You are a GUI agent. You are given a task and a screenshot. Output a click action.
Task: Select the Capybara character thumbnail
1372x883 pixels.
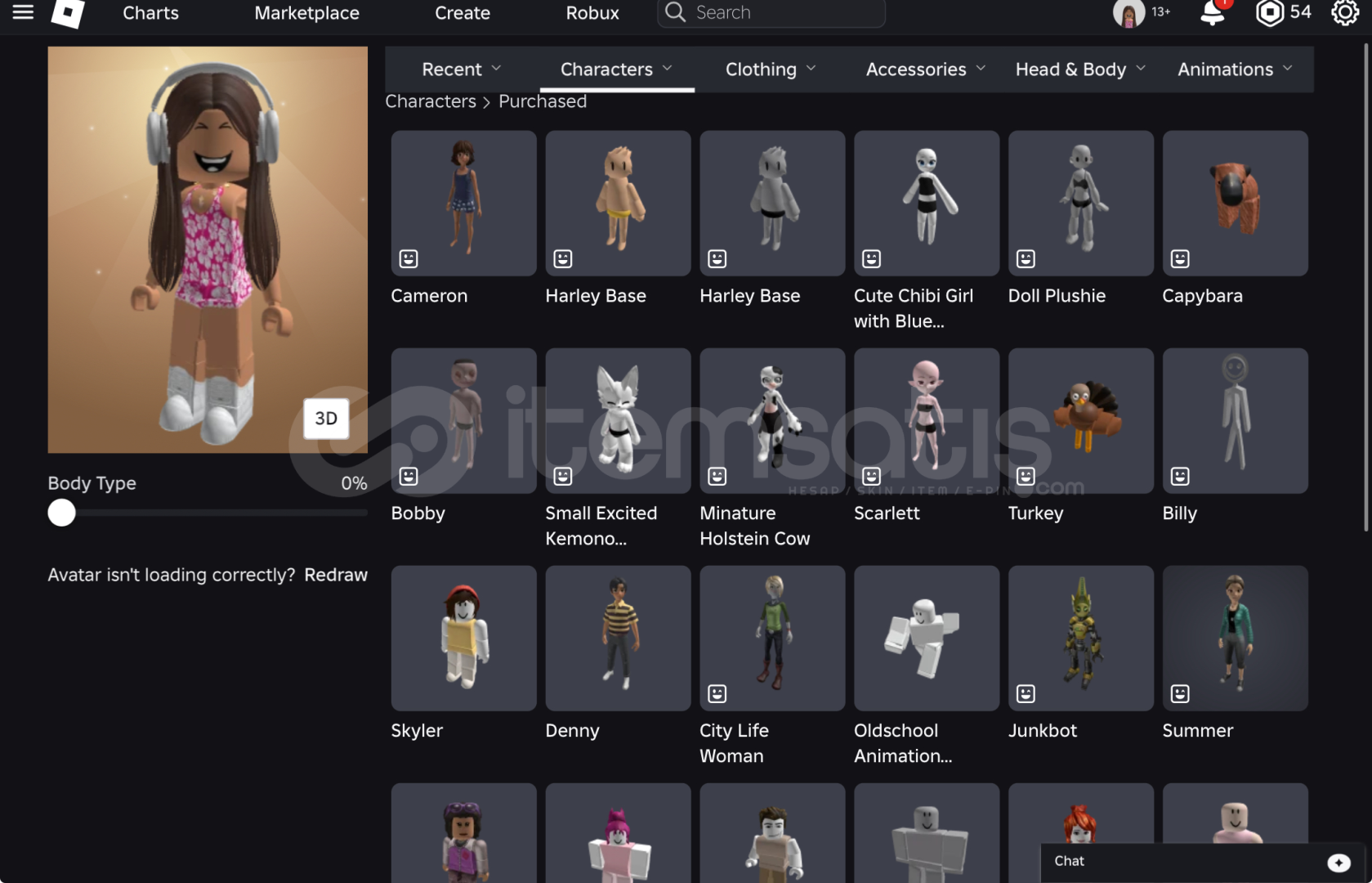(1235, 203)
